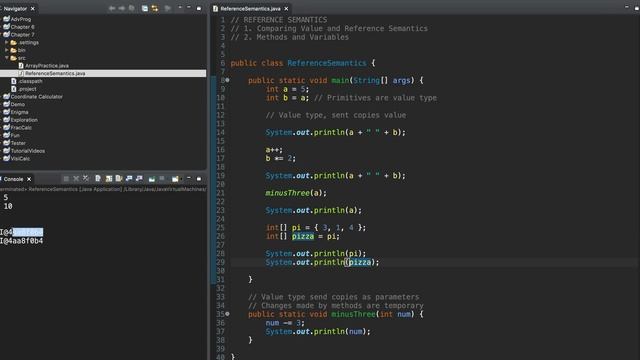Collapse the src folder
The image size is (640, 360).
click(x=7, y=58)
